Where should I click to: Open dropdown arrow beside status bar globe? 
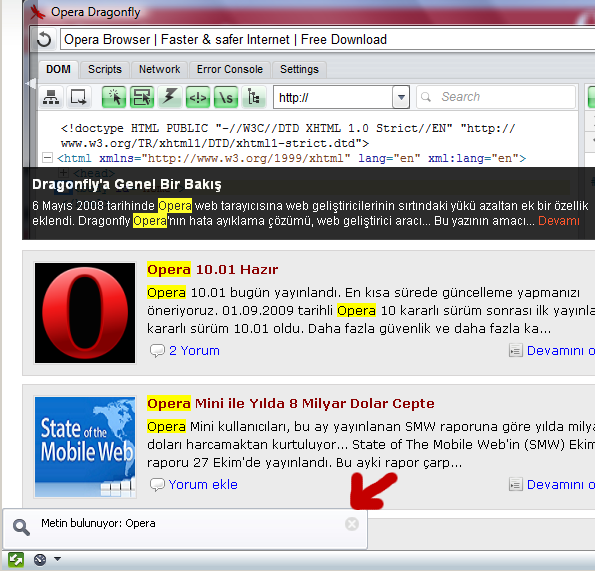pos(57,559)
